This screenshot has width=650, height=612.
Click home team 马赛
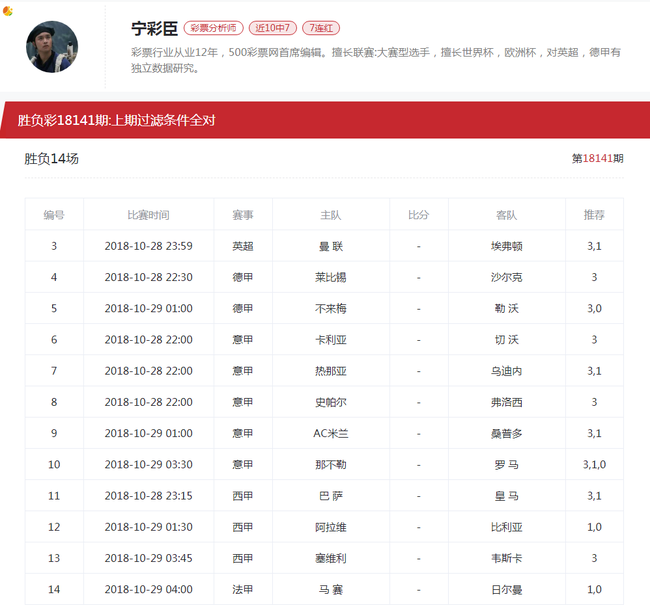coord(330,590)
